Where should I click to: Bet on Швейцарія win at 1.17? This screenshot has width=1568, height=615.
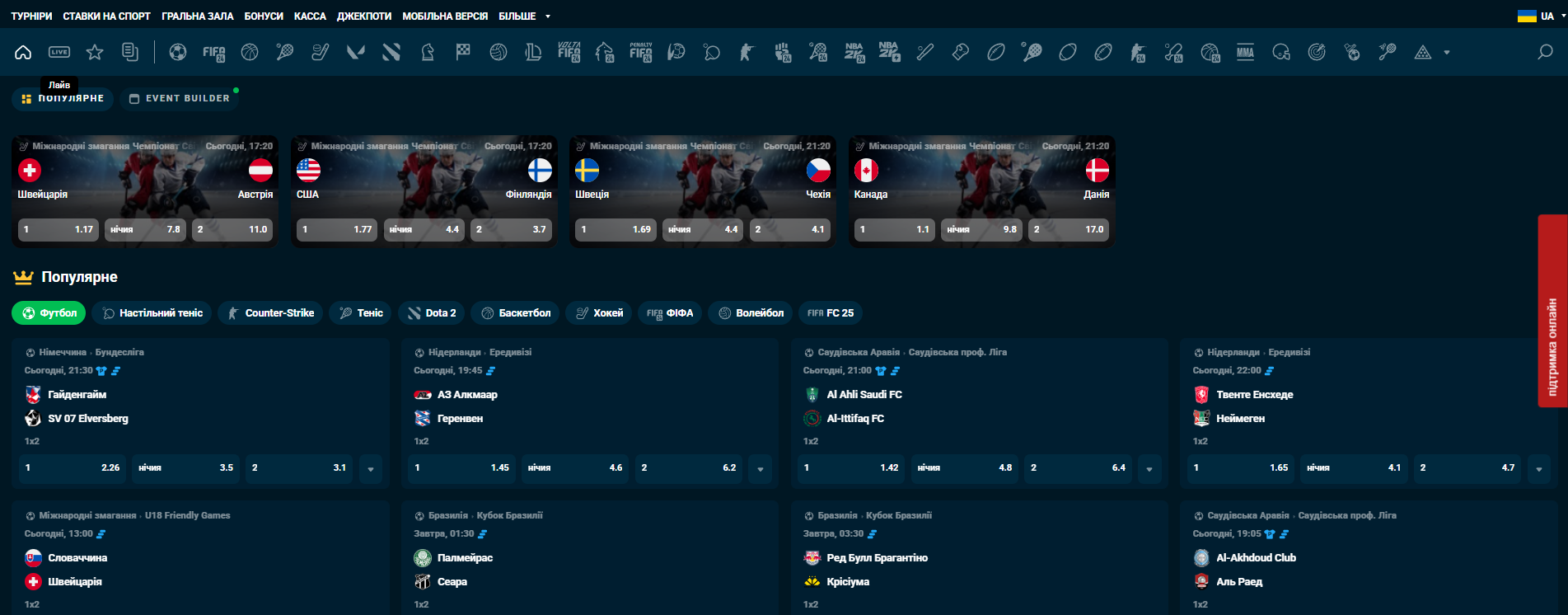coord(59,229)
